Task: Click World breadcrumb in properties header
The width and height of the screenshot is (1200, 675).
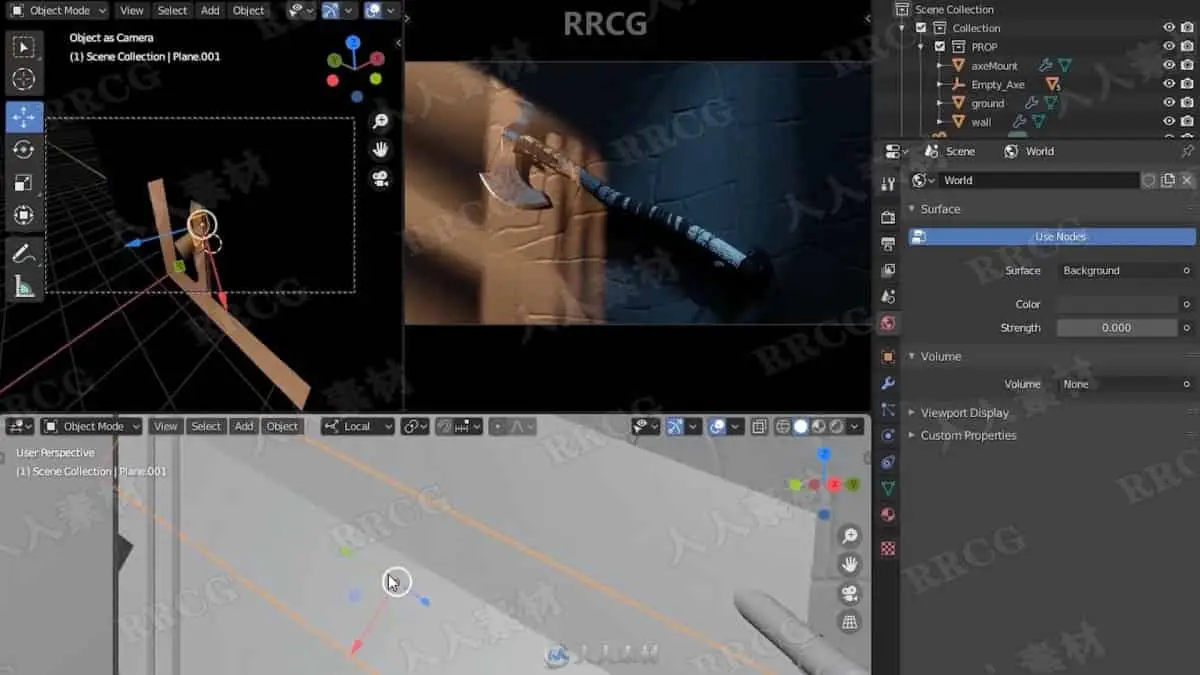Action: (1029, 151)
